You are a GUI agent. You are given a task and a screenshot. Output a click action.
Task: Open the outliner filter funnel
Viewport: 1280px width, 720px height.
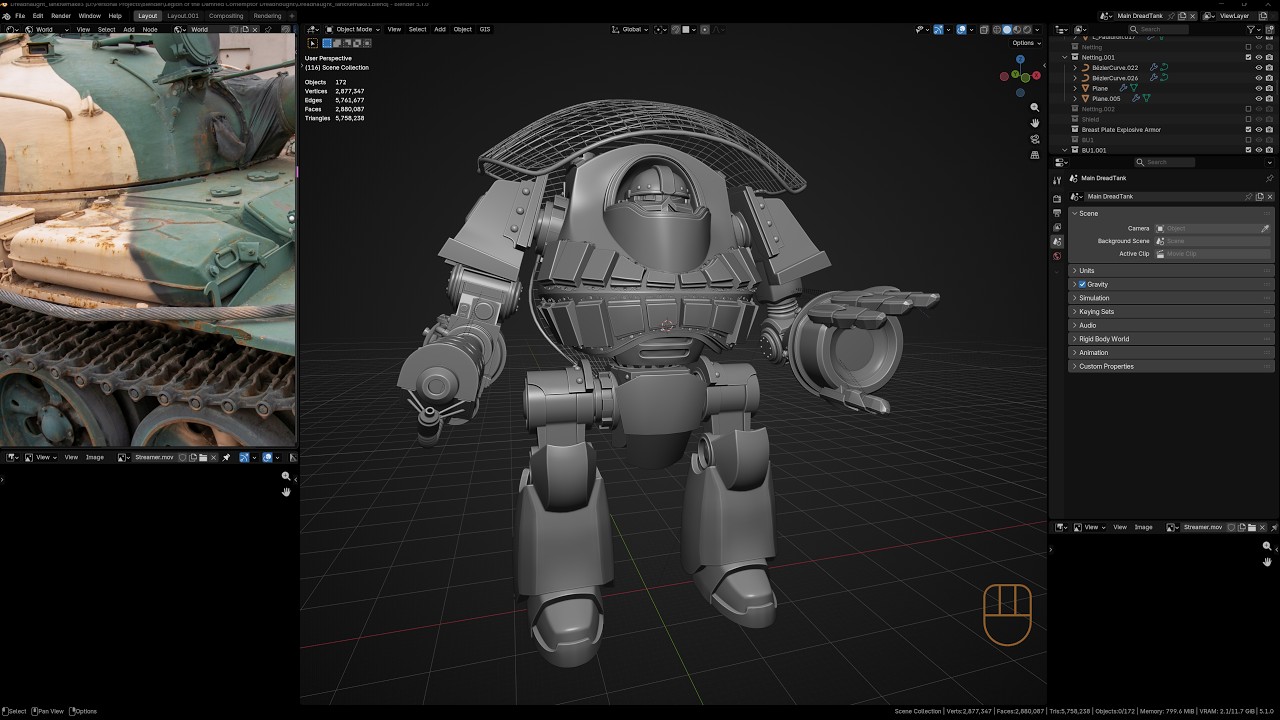[x=1253, y=29]
